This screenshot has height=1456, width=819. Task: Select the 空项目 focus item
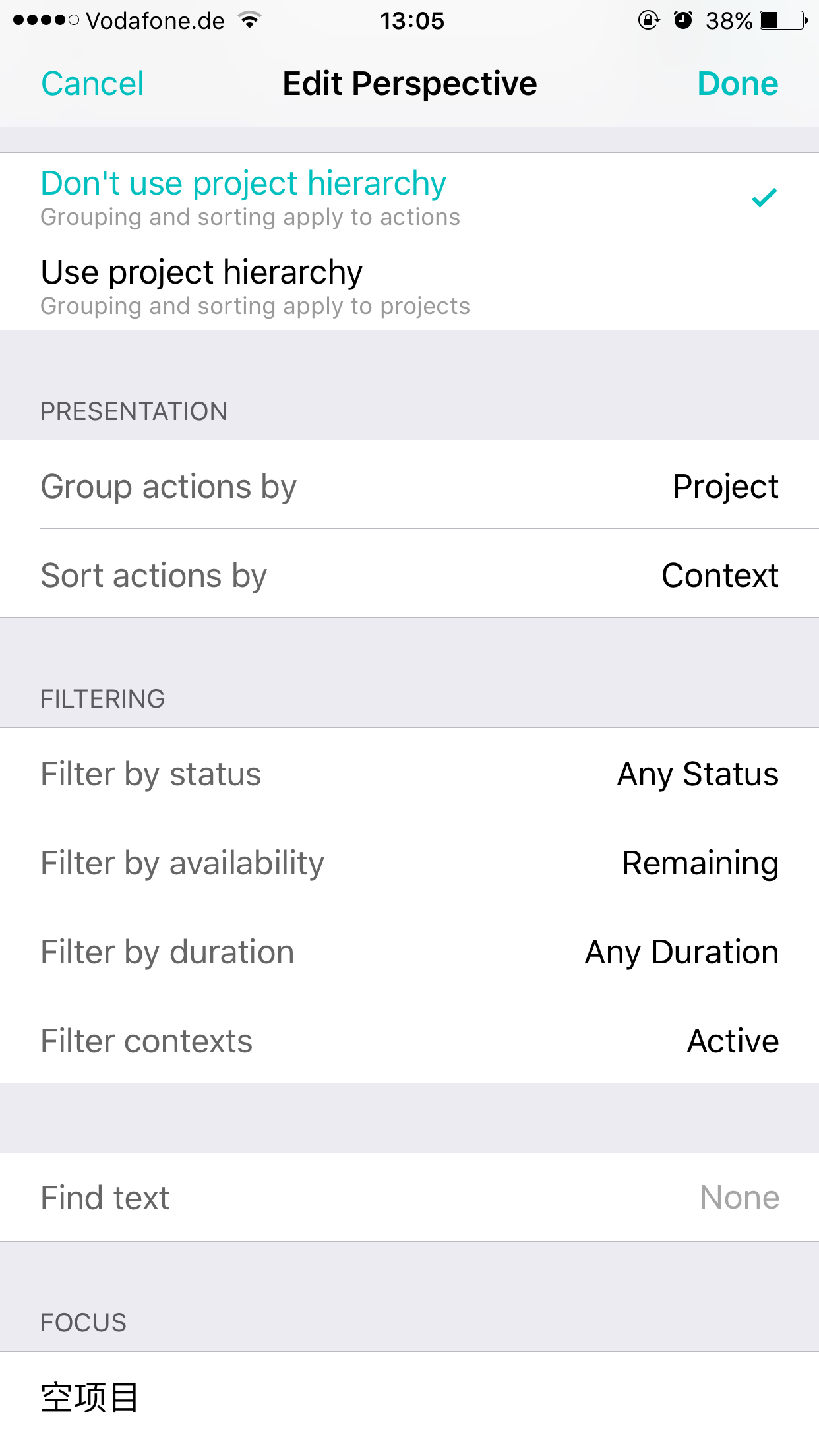pos(409,1397)
